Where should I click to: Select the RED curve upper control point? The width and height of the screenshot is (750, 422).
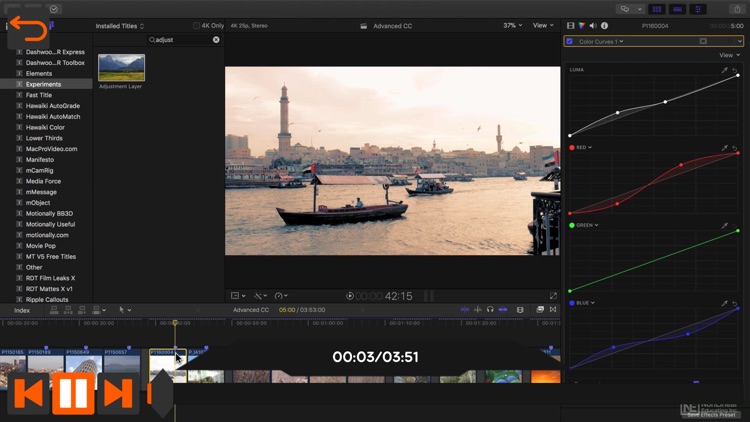coord(681,165)
